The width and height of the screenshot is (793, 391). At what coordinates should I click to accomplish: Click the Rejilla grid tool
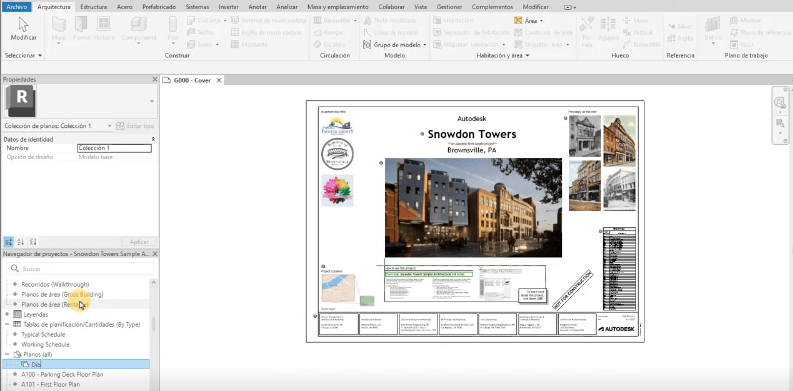point(680,38)
